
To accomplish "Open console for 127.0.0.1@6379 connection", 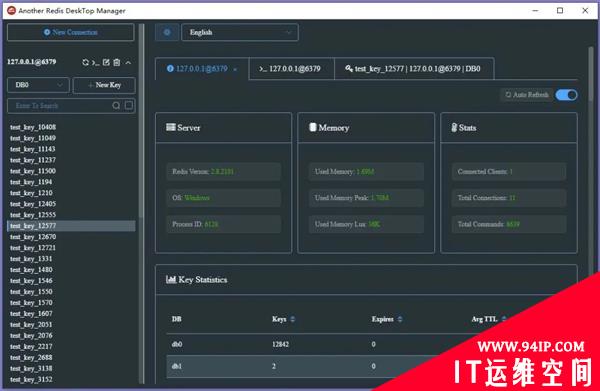I will coord(96,62).
